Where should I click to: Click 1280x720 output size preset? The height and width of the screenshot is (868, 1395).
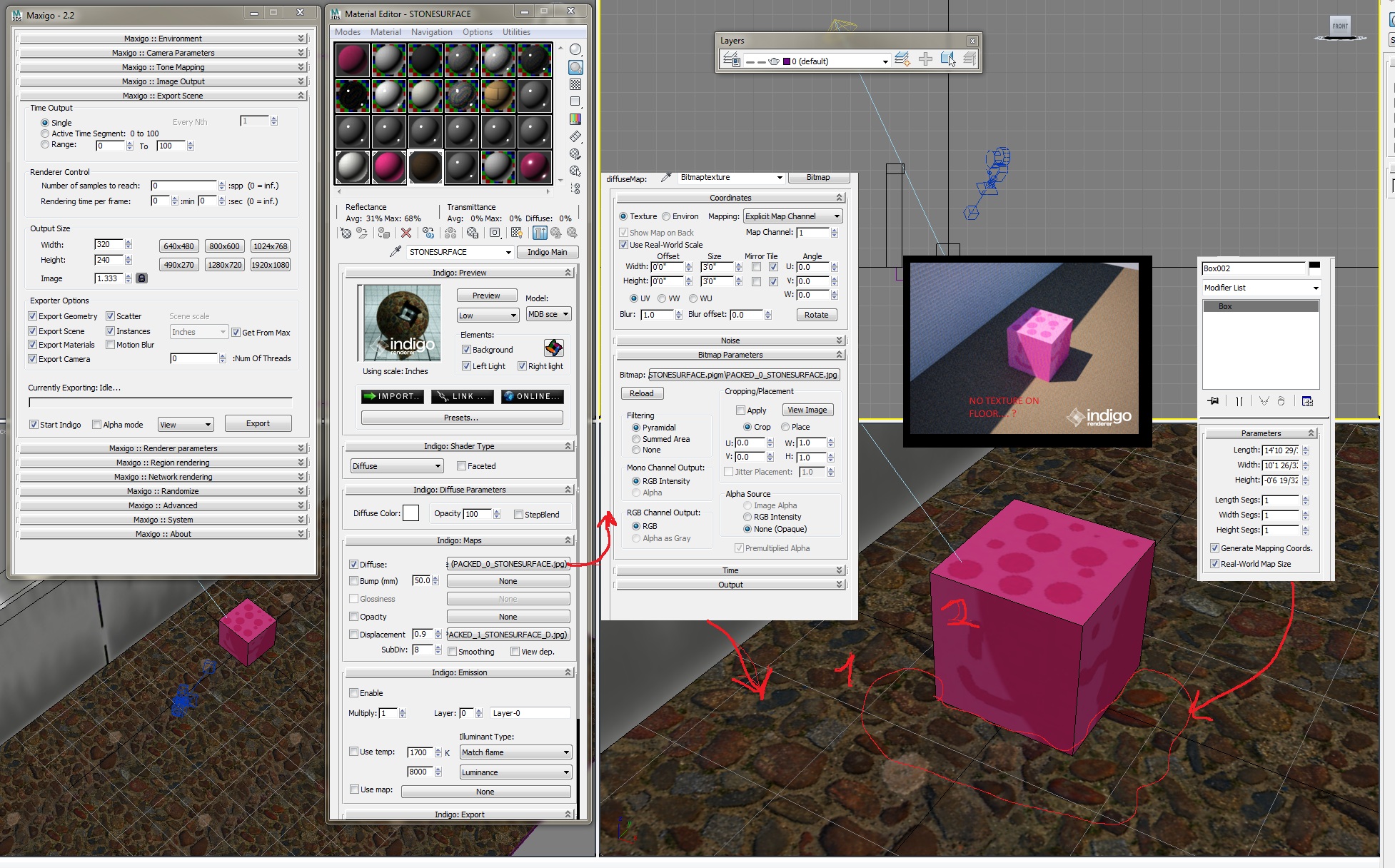pos(224,265)
